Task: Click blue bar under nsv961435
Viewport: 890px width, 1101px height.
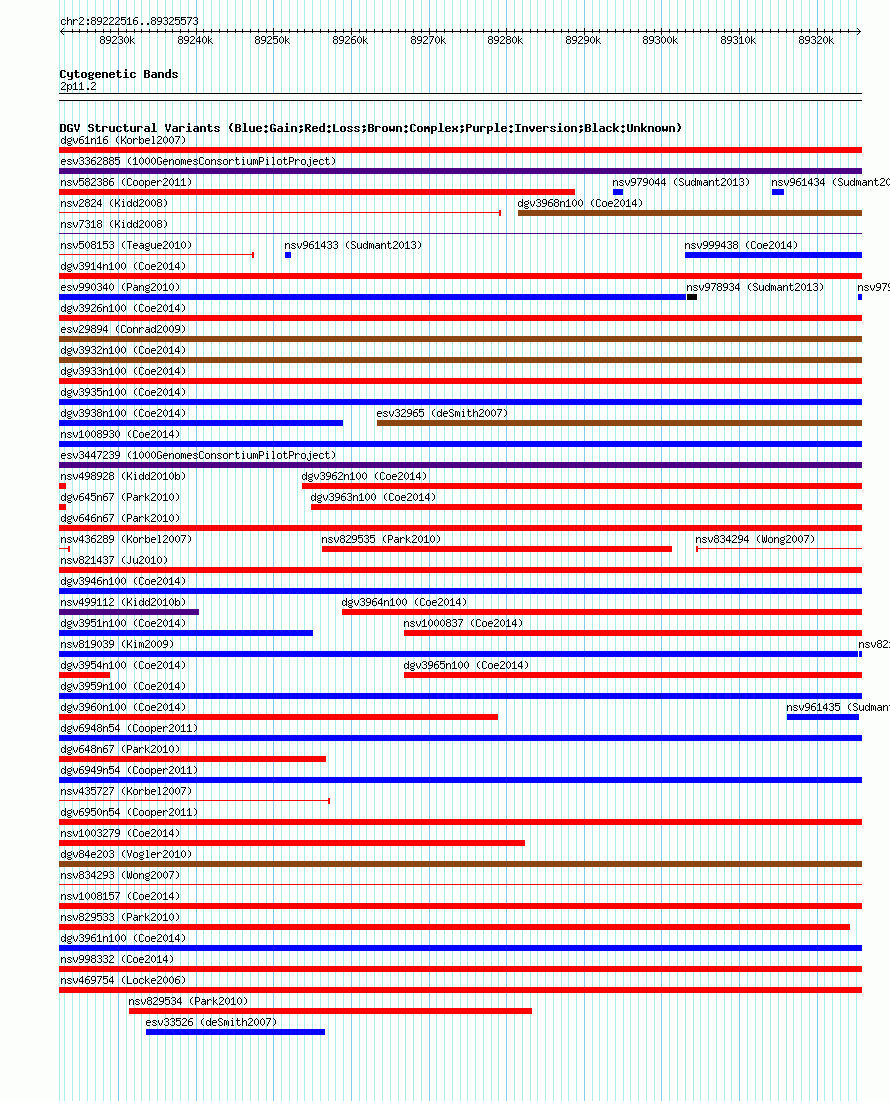Action: click(x=823, y=717)
